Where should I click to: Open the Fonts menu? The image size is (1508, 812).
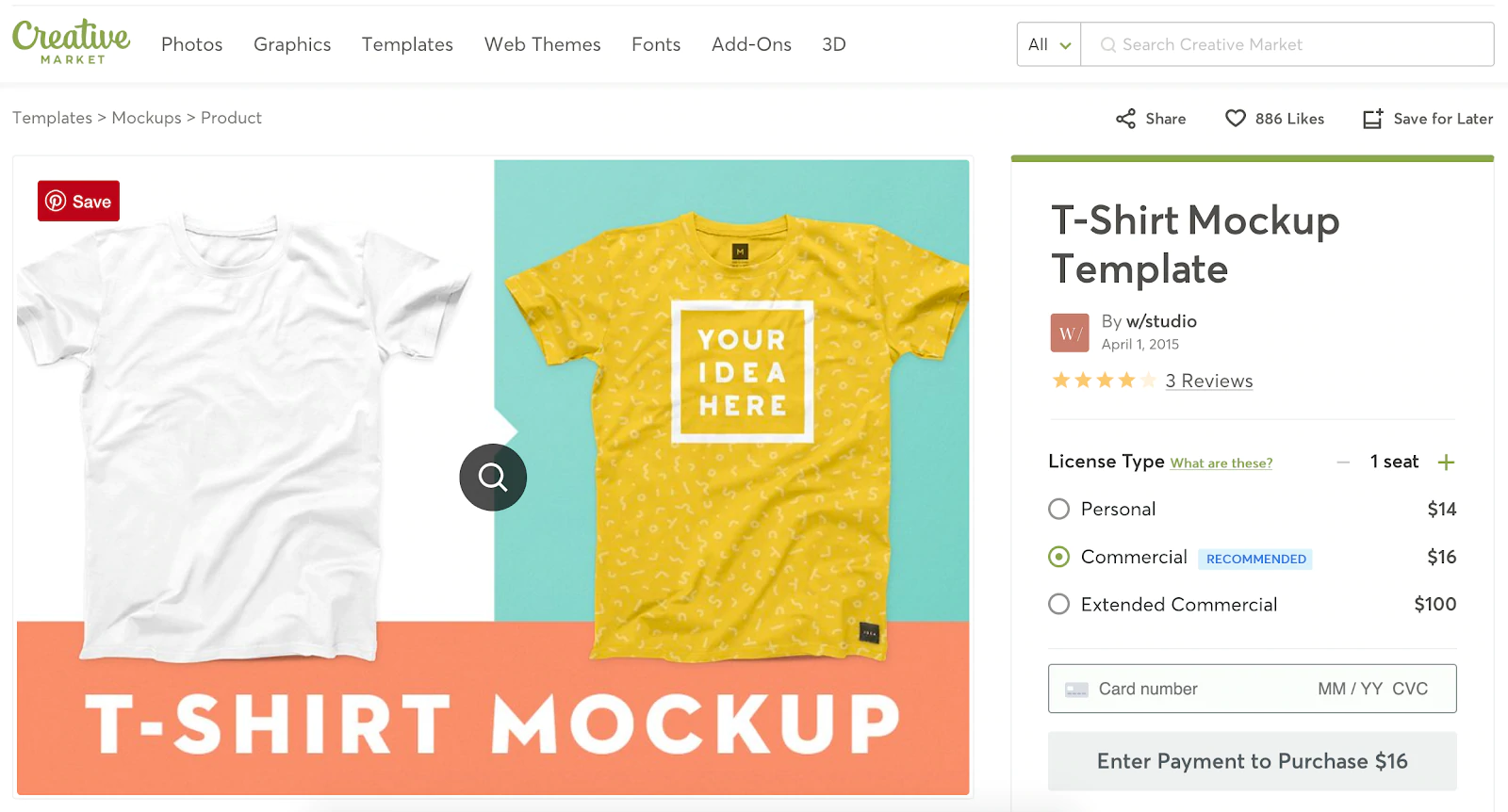[656, 44]
